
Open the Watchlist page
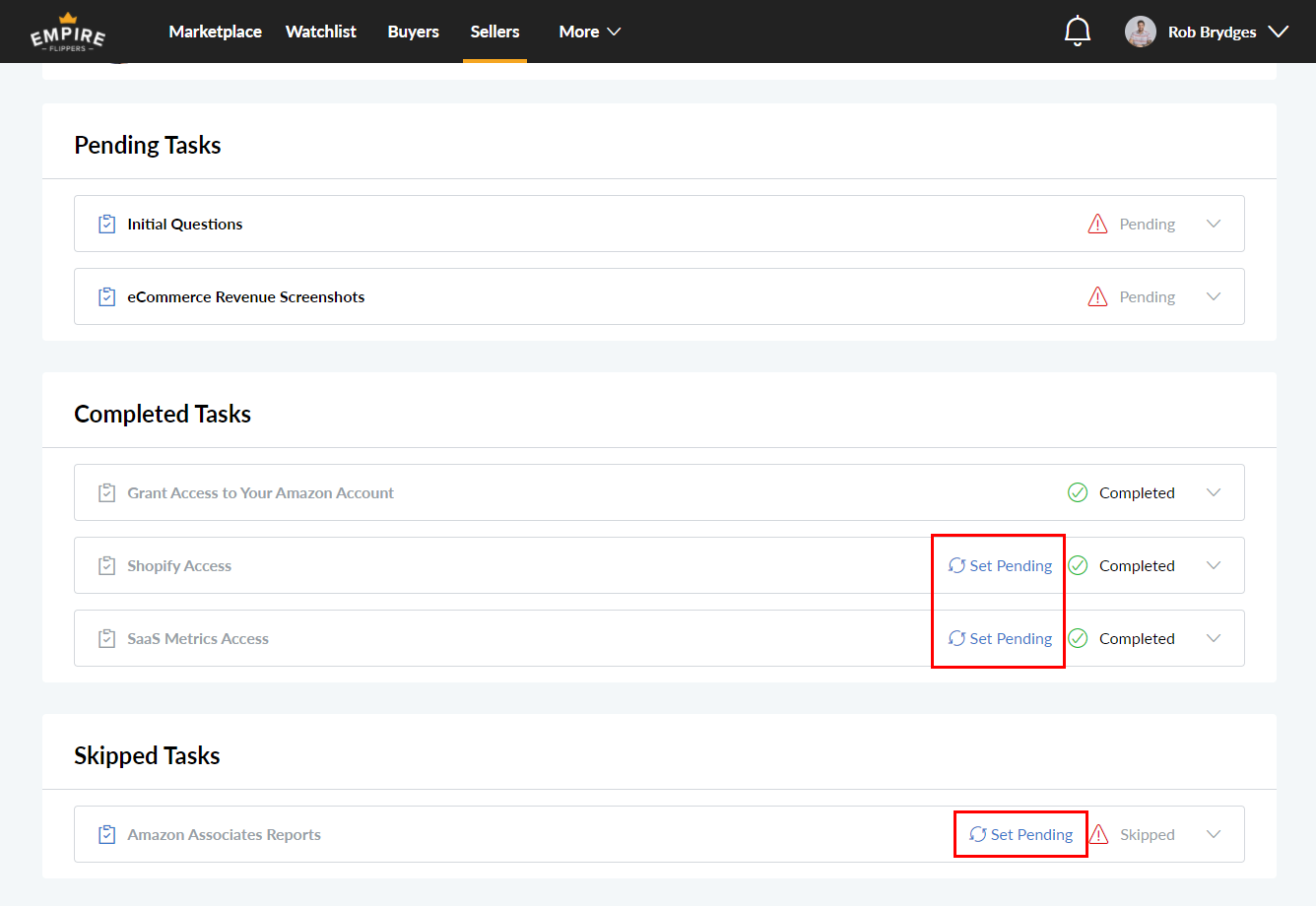321,32
